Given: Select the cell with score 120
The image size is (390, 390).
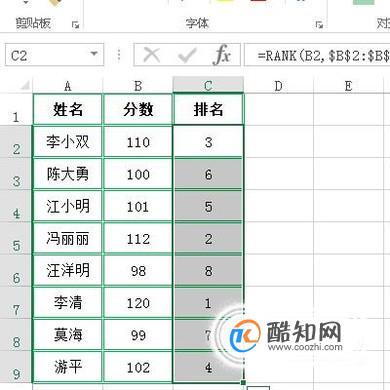Looking at the screenshot, I should 138,303.
